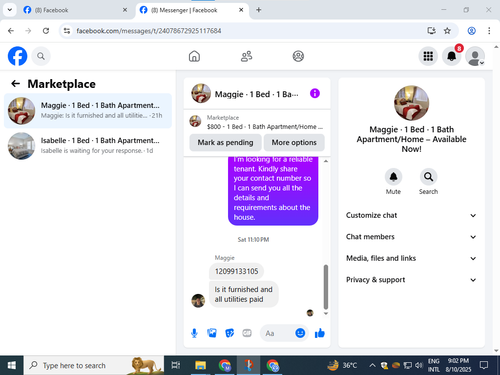Open the volume control in system tray
This screenshot has height=375, width=500.
coord(419,365)
